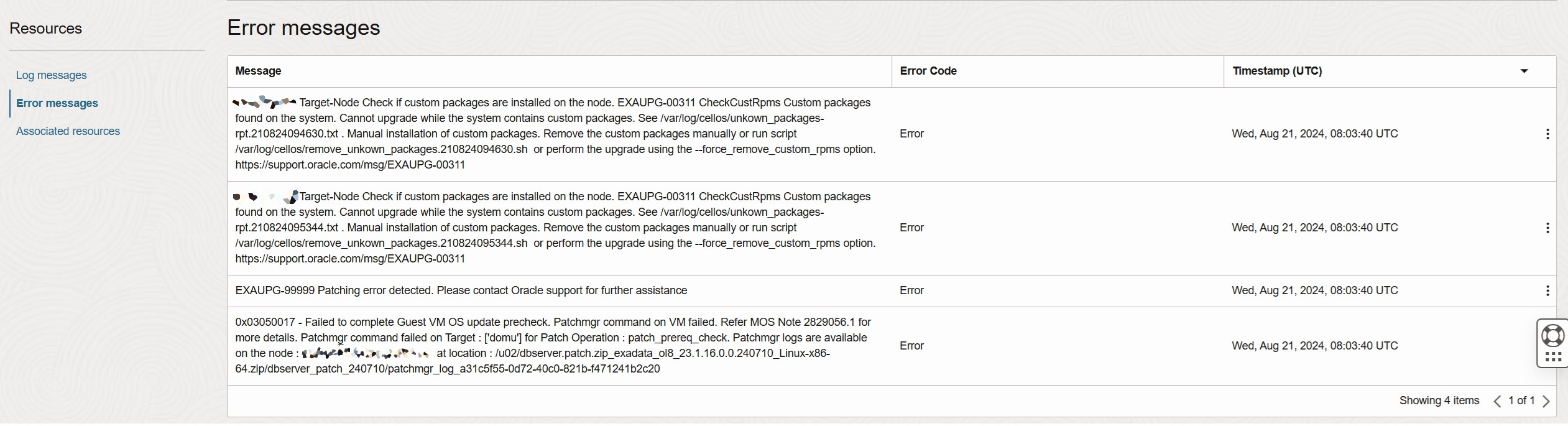Open Associated resources in the sidebar
This screenshot has height=426, width=1568.
pyautogui.click(x=68, y=131)
